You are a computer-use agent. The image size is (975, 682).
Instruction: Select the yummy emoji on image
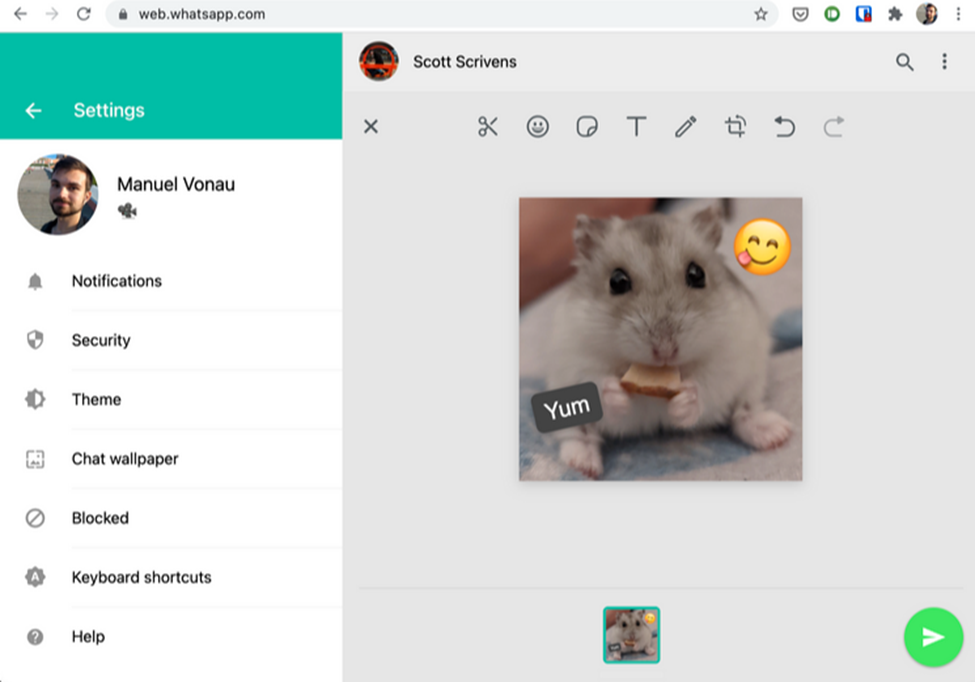pyautogui.click(x=762, y=247)
